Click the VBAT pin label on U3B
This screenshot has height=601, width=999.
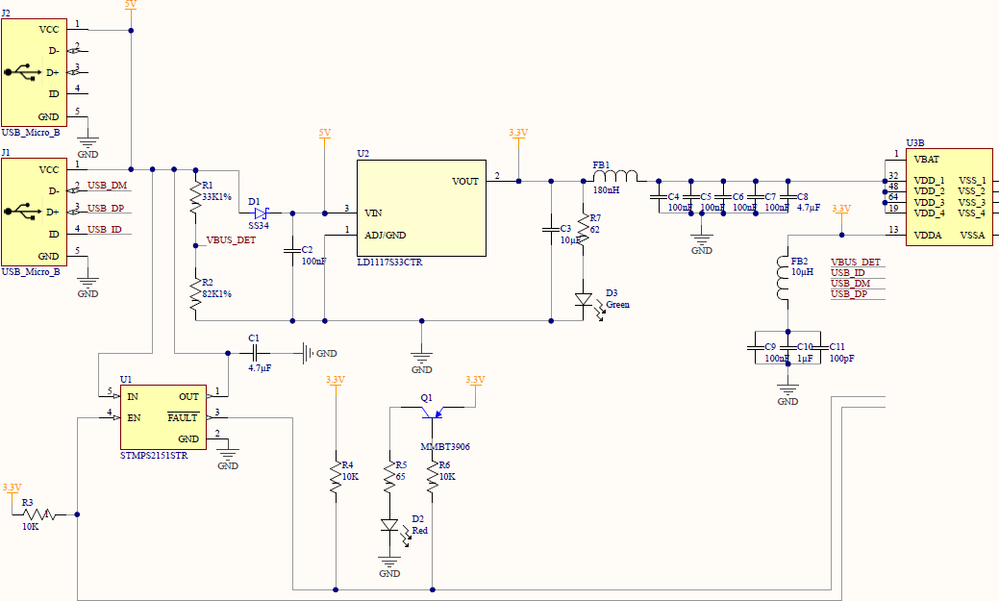(x=926, y=159)
